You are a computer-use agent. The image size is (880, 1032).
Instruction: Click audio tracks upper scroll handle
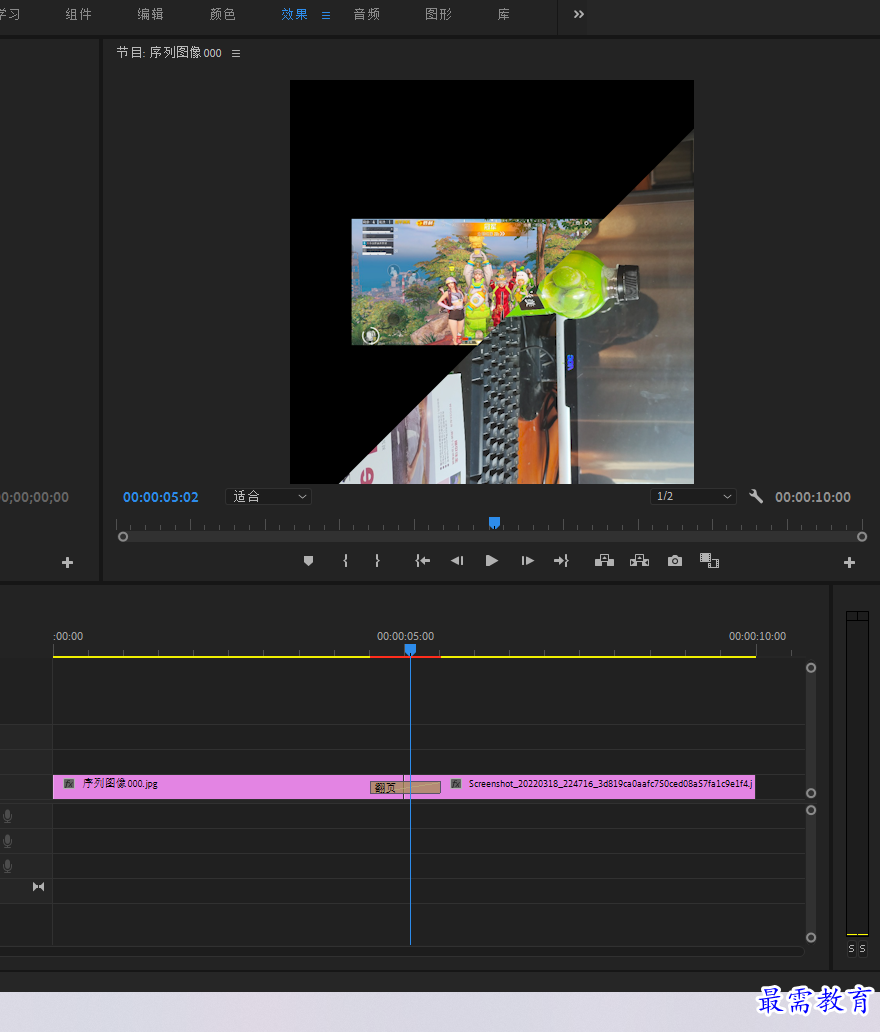811,810
